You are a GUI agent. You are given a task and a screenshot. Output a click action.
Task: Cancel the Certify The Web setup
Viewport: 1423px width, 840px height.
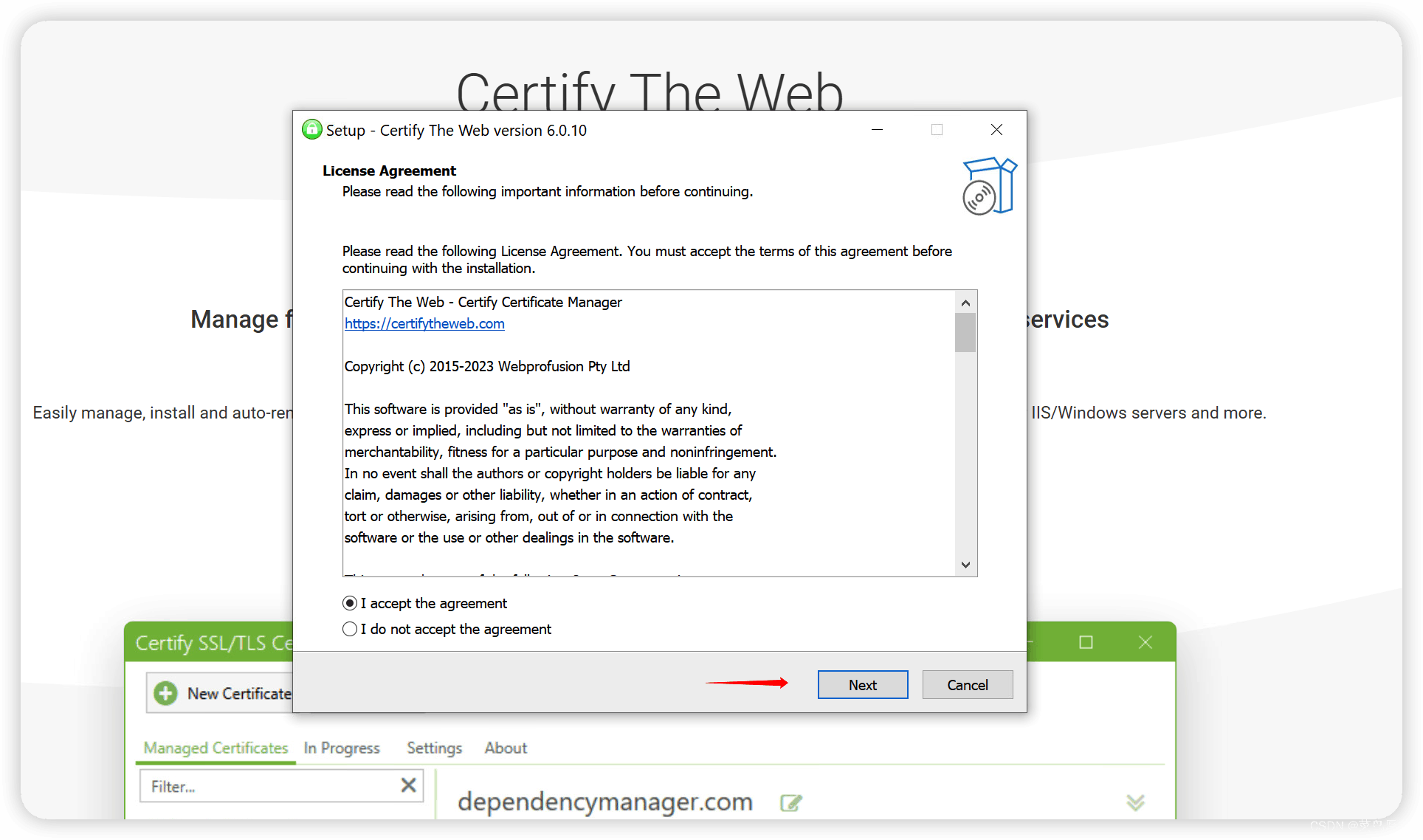coord(967,684)
